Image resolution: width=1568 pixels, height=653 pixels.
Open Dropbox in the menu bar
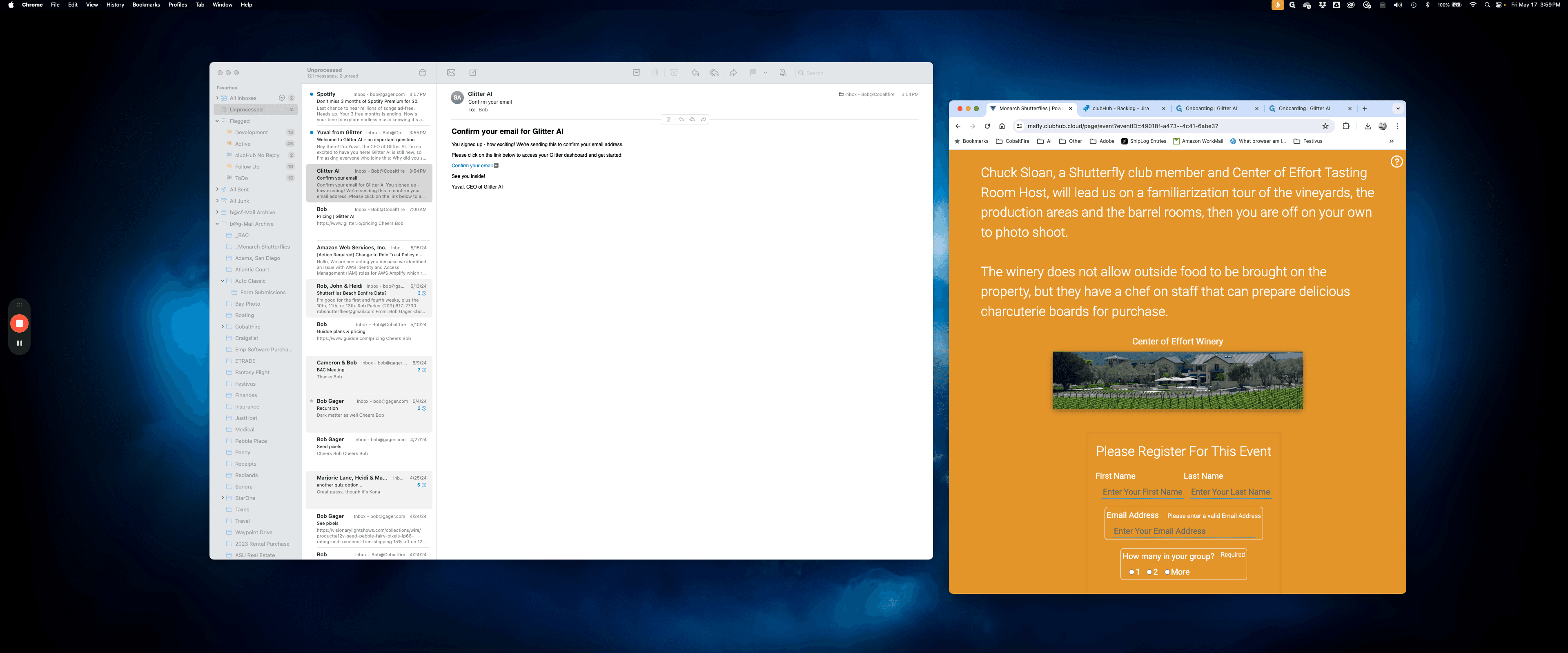click(x=1322, y=5)
